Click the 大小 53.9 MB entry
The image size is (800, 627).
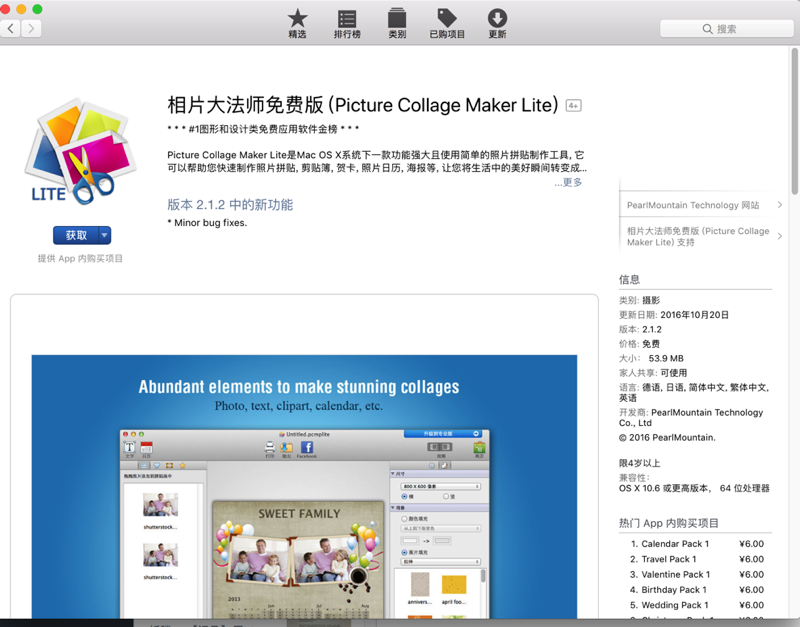[x=651, y=358]
